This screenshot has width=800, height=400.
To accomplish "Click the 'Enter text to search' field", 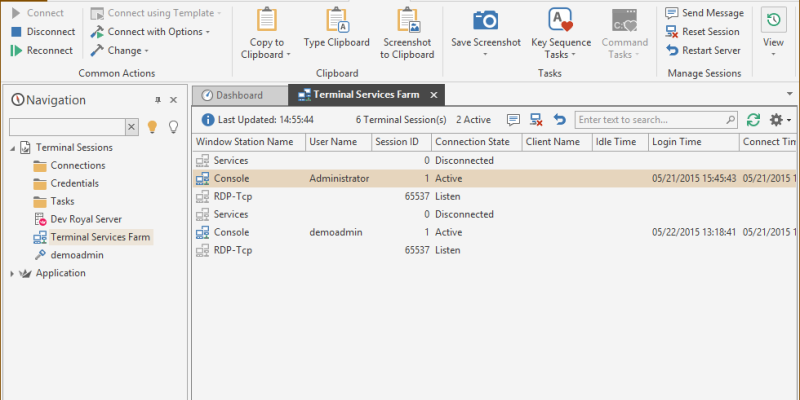I will pyautogui.click(x=655, y=120).
